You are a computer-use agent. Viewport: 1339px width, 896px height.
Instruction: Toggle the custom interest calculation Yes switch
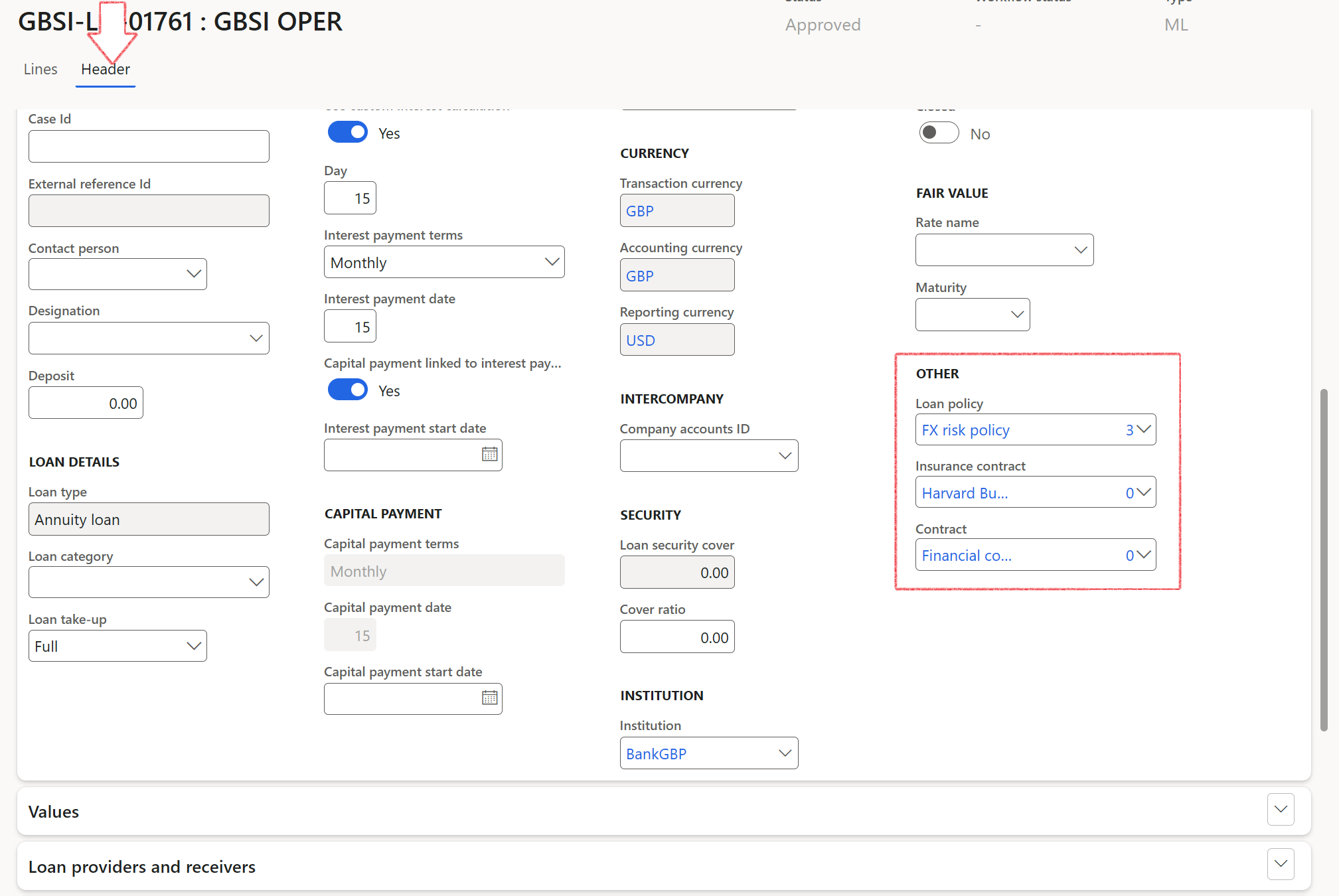coord(348,133)
